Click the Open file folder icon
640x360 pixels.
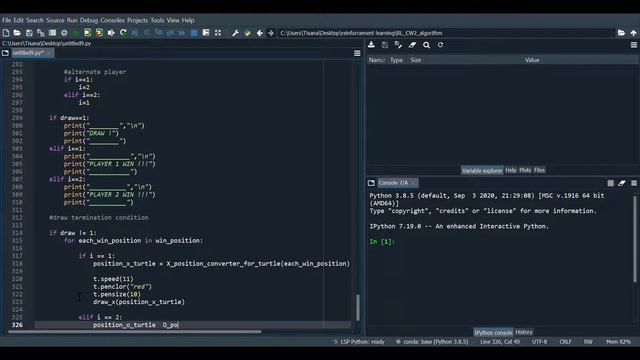[17, 33]
